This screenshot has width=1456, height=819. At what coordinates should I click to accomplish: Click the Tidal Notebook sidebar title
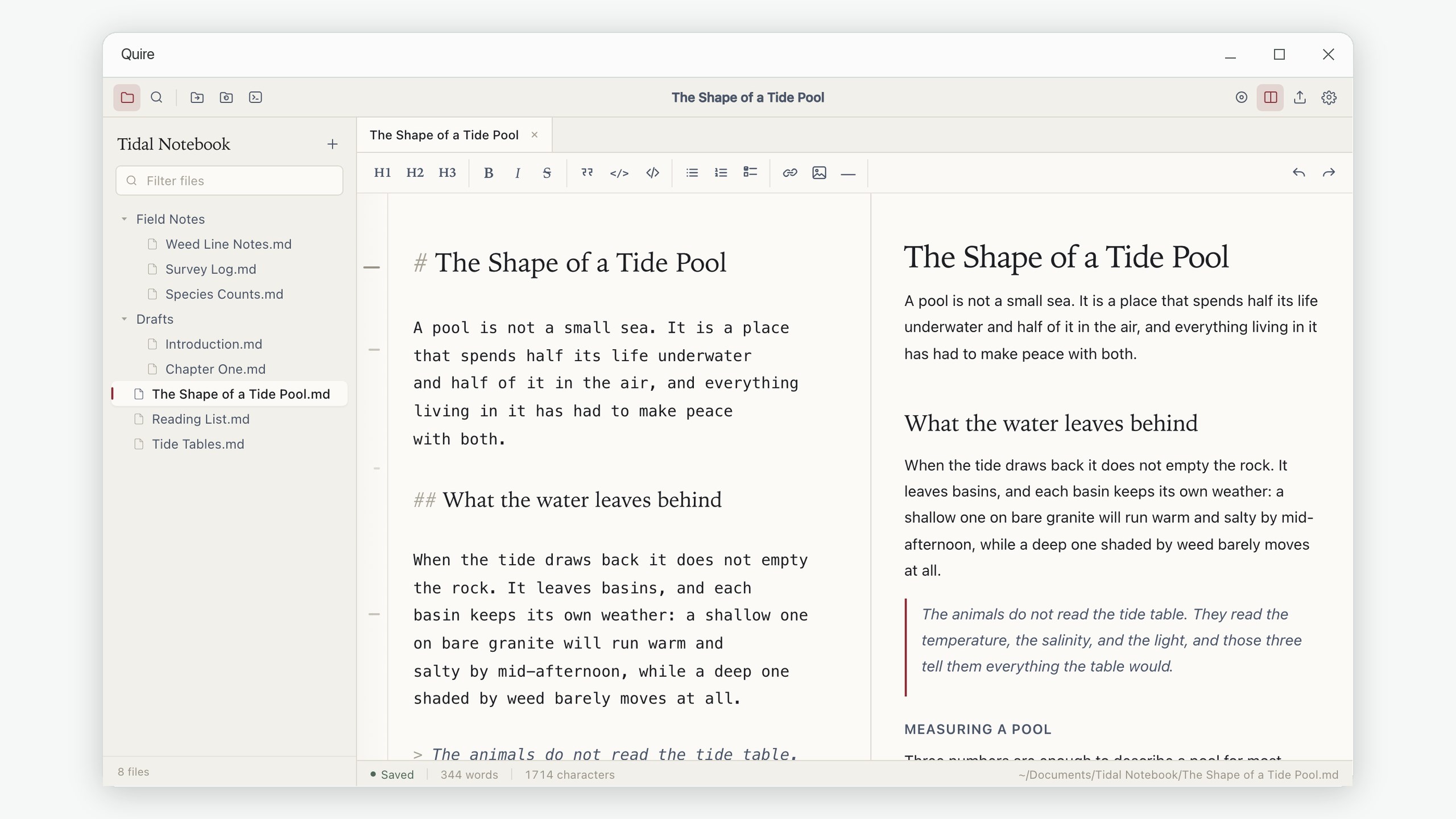pos(174,144)
